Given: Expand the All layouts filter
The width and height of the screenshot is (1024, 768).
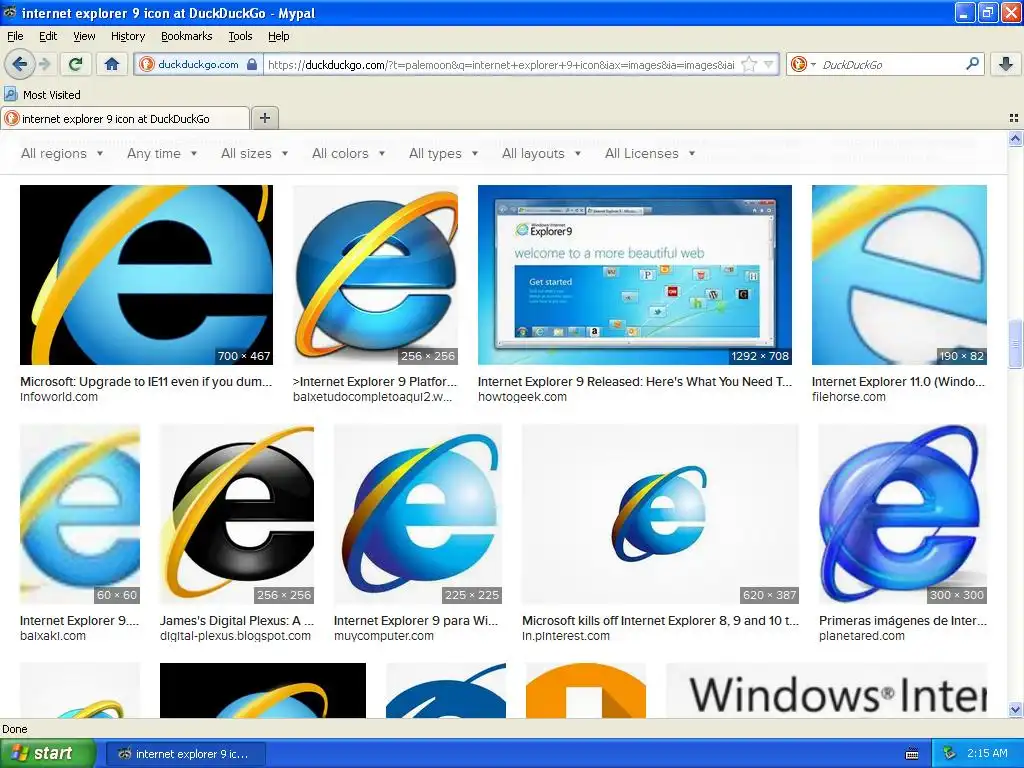Looking at the screenshot, I should (x=541, y=153).
